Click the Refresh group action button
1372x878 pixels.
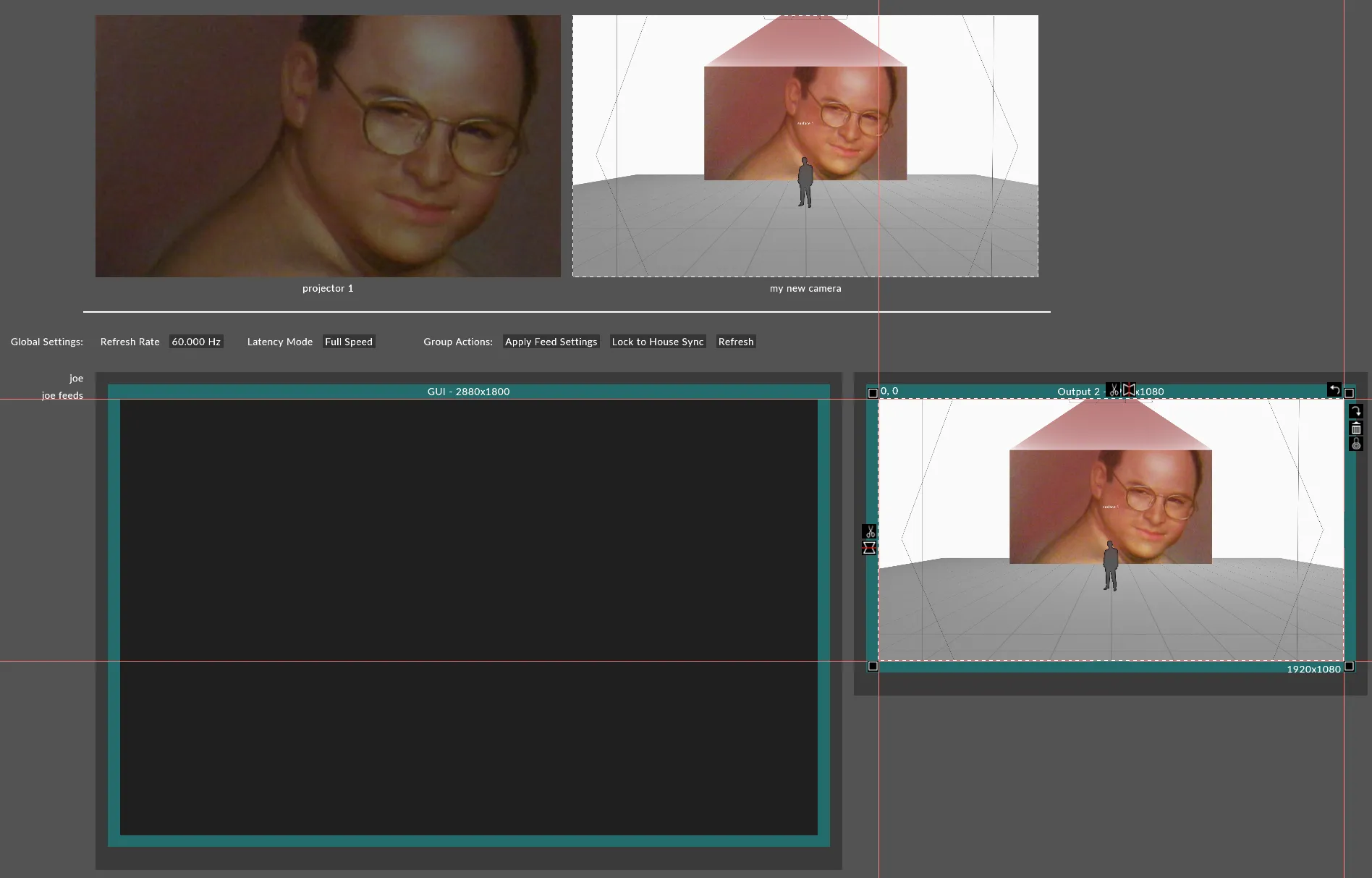[735, 342]
